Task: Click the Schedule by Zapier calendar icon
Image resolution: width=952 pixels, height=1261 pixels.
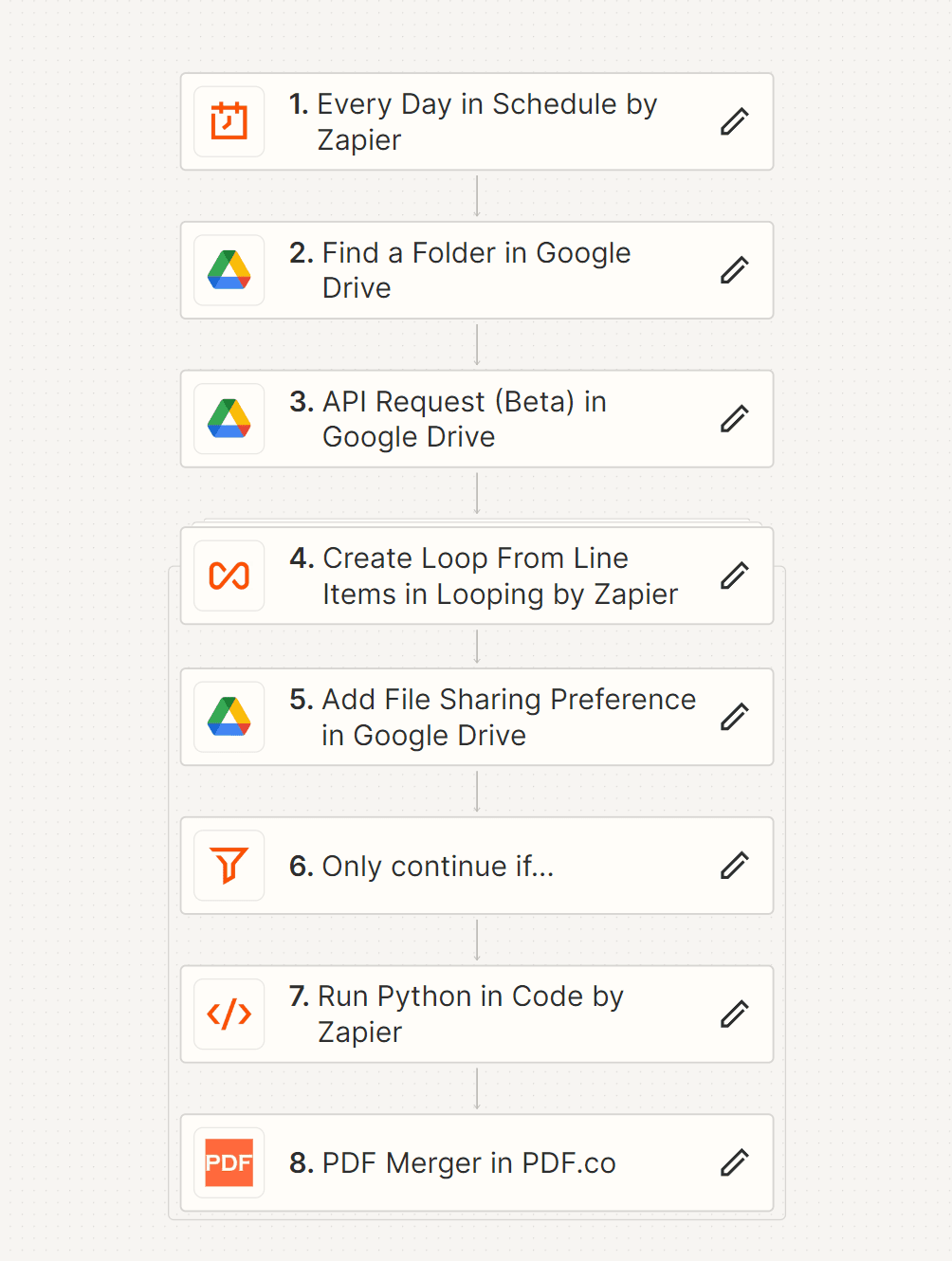Action: tap(229, 121)
